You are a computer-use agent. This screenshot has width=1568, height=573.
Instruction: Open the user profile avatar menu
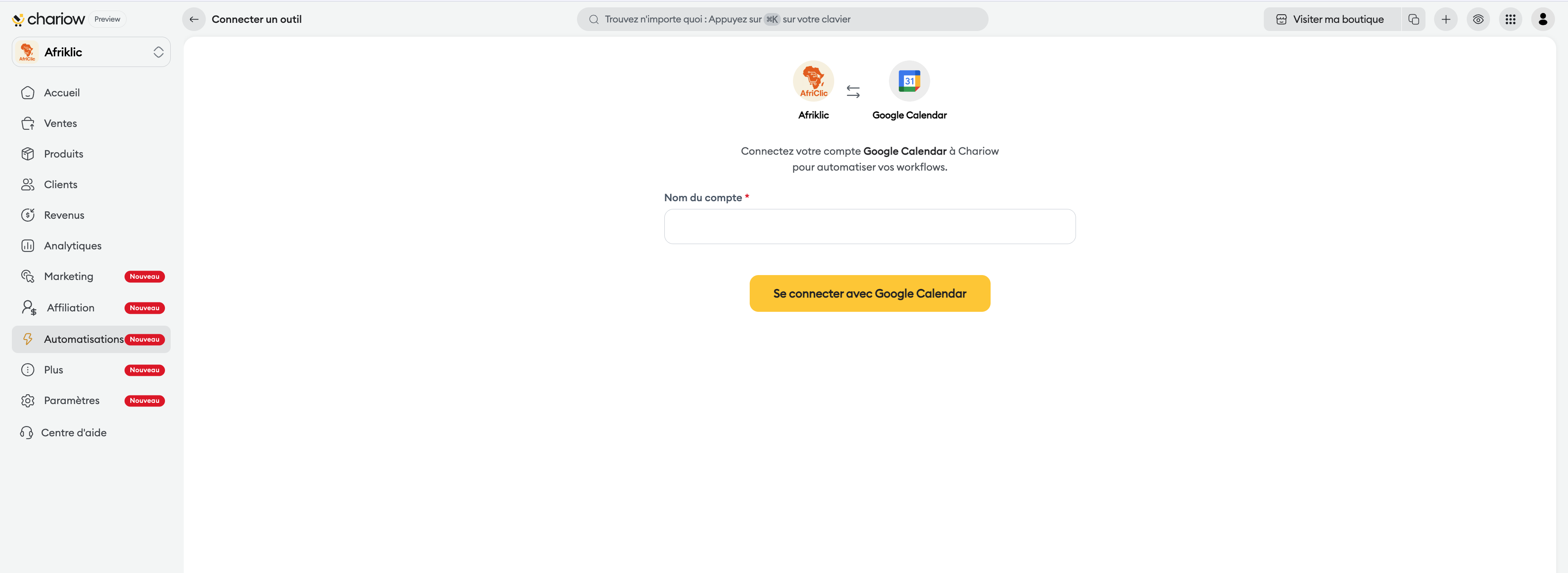pos(1542,20)
